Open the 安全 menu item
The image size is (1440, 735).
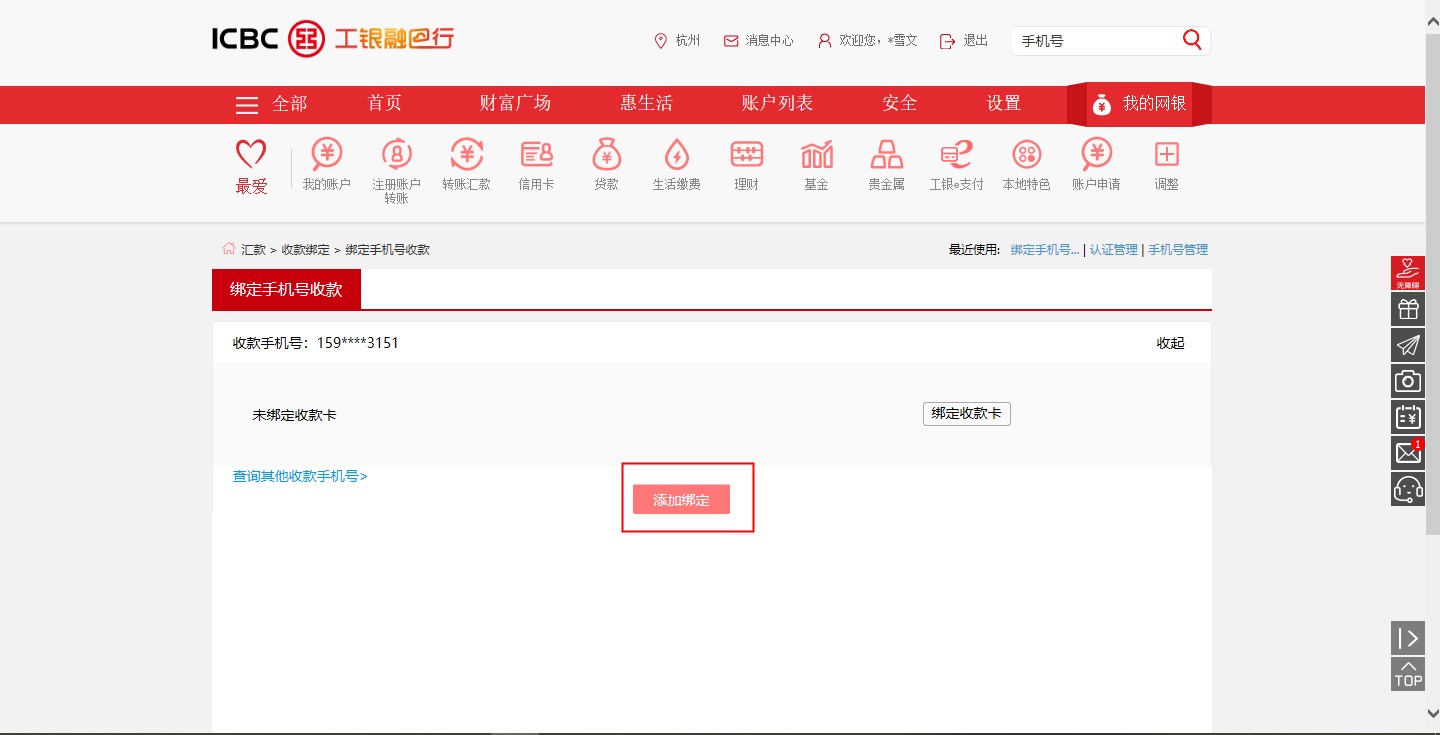tap(898, 104)
